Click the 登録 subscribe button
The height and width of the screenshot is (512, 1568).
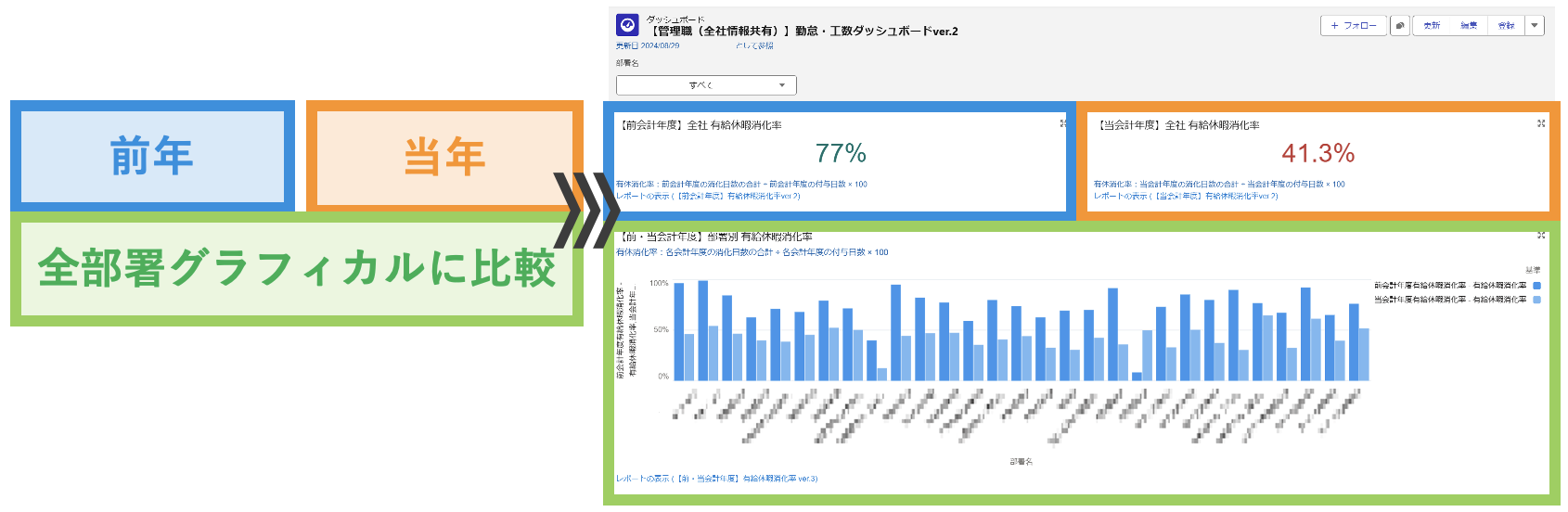(x=1506, y=26)
